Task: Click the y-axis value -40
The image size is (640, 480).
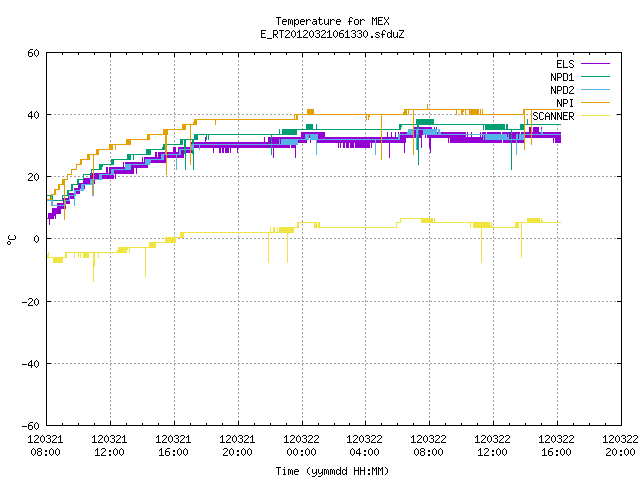Action: pos(31,364)
